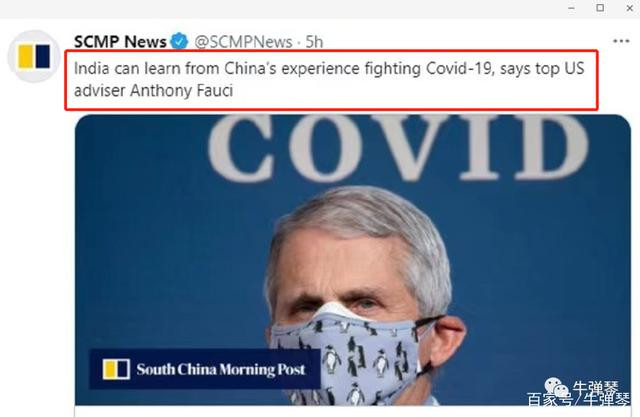Open the SCMP News profile avatar
This screenshot has width=640, height=417.
point(34,56)
